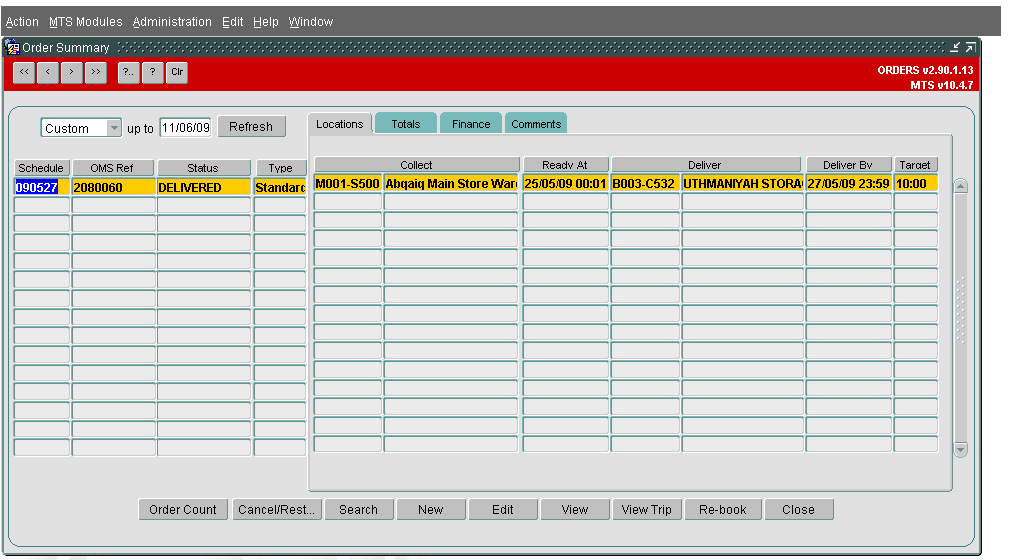Open the Help menu
Viewport: 1009px width, 560px height.
(x=266, y=22)
